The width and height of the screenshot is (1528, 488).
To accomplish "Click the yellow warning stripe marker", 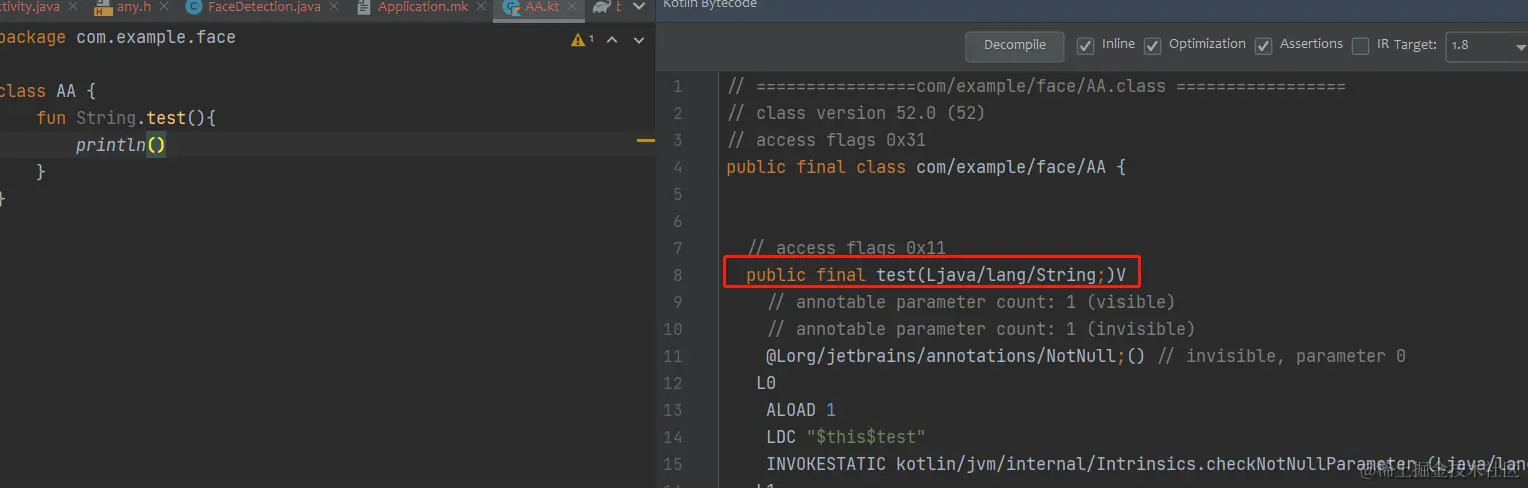I will [645, 141].
